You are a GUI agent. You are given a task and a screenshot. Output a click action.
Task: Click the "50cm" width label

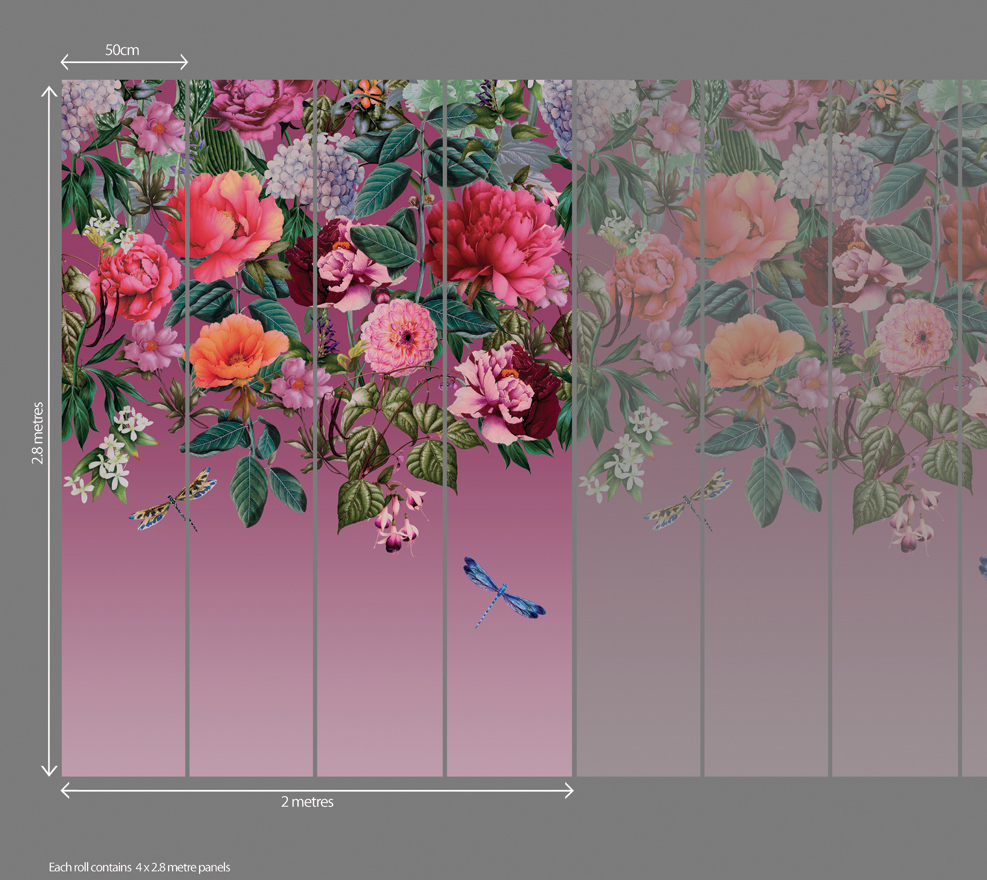[x=122, y=50]
